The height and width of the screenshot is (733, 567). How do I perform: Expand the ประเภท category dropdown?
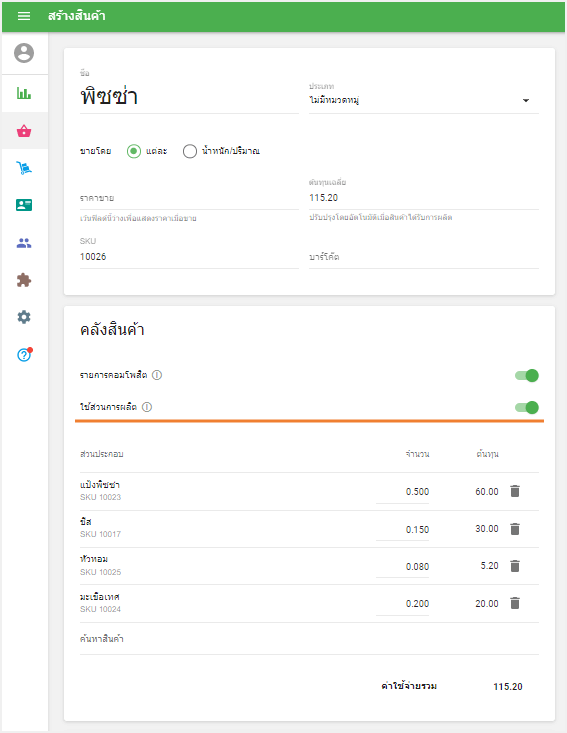[x=423, y=100]
